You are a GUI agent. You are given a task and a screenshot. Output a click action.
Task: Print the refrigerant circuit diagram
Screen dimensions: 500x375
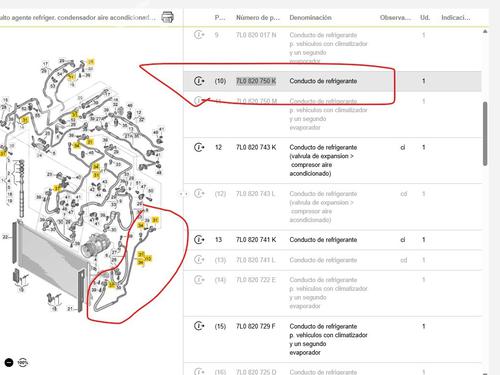pyautogui.click(x=167, y=17)
